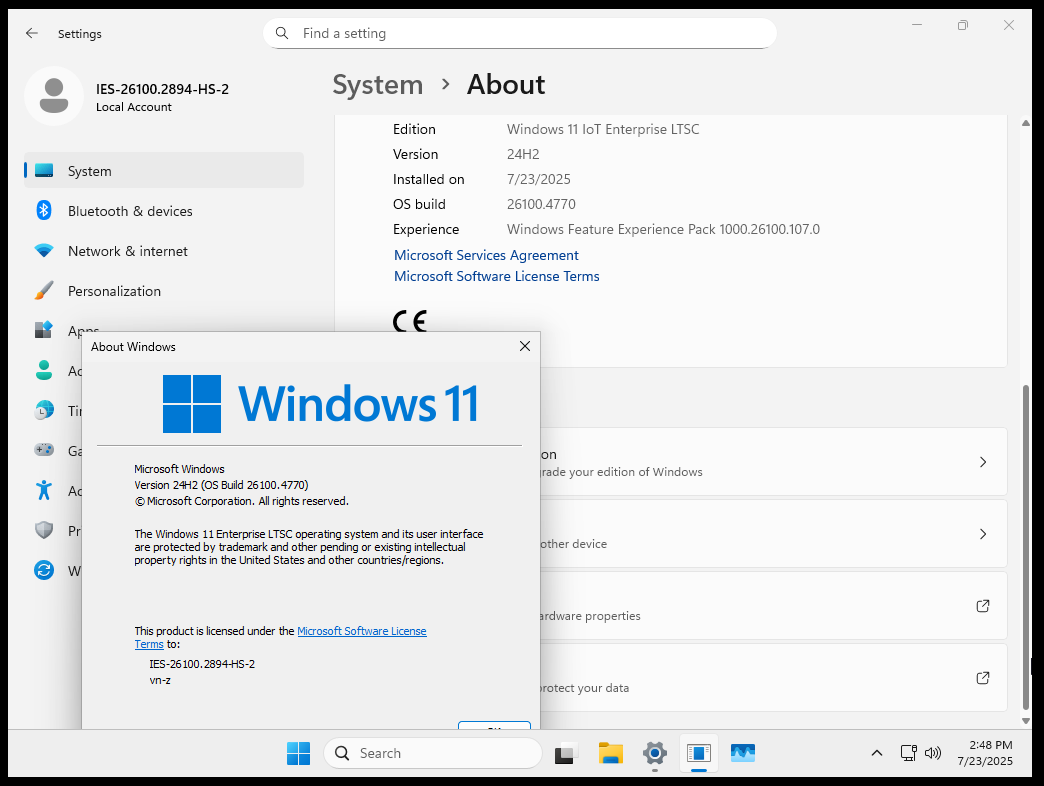The width and height of the screenshot is (1044, 786).
Task: Select Personalization menu label
Action: pos(115,291)
